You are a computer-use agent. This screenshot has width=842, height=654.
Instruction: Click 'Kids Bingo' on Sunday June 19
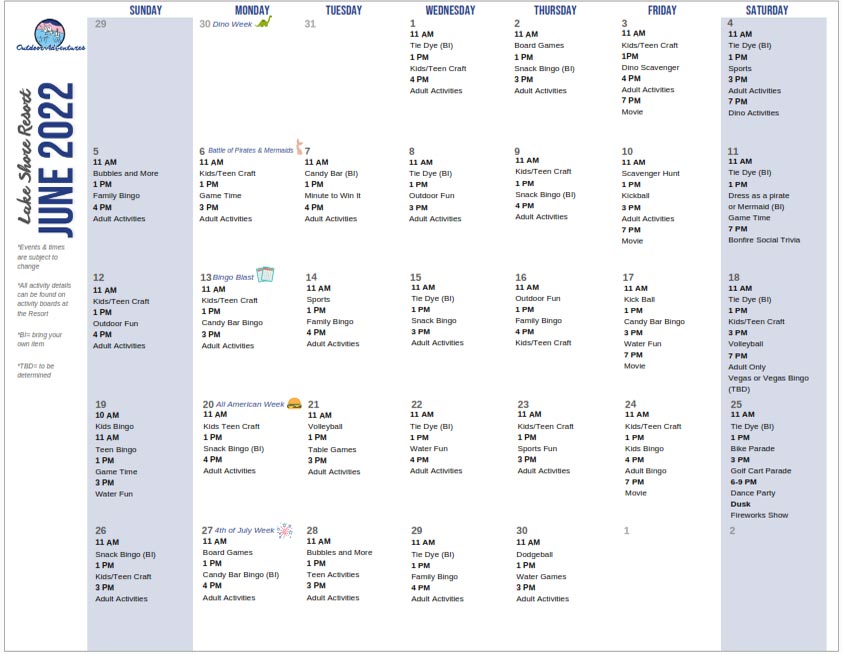click(x=114, y=426)
